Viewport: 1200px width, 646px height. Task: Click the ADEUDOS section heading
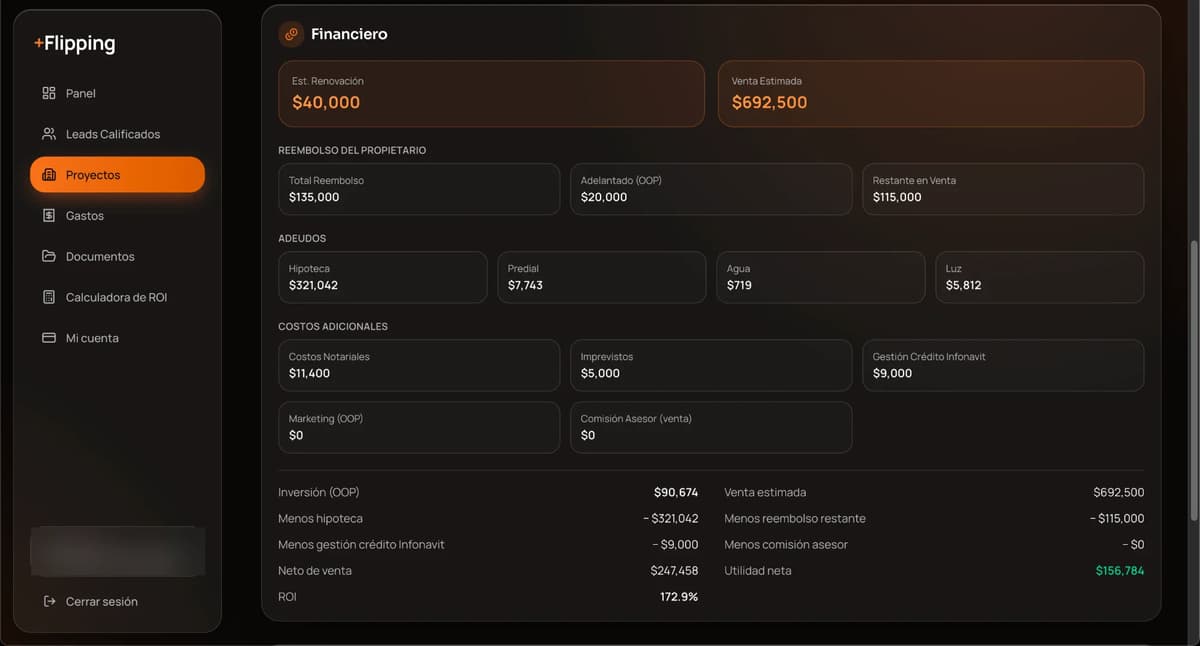(x=302, y=238)
